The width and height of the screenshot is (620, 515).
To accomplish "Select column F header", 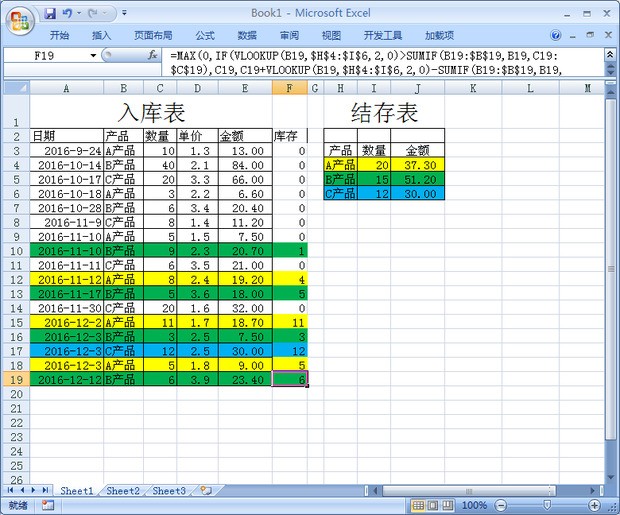I will point(289,88).
